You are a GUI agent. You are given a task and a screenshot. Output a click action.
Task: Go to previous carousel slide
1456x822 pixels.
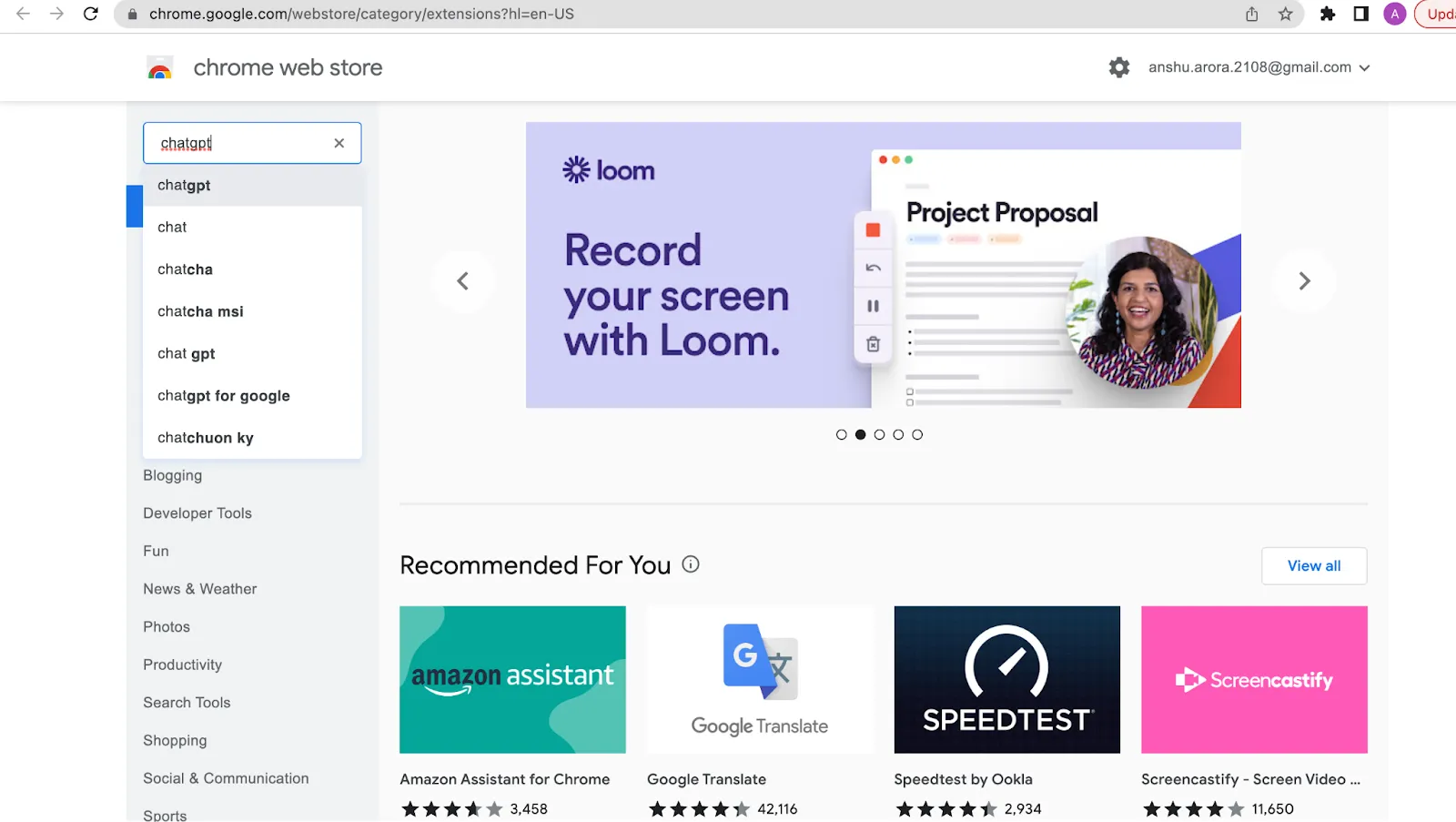pyautogui.click(x=463, y=281)
